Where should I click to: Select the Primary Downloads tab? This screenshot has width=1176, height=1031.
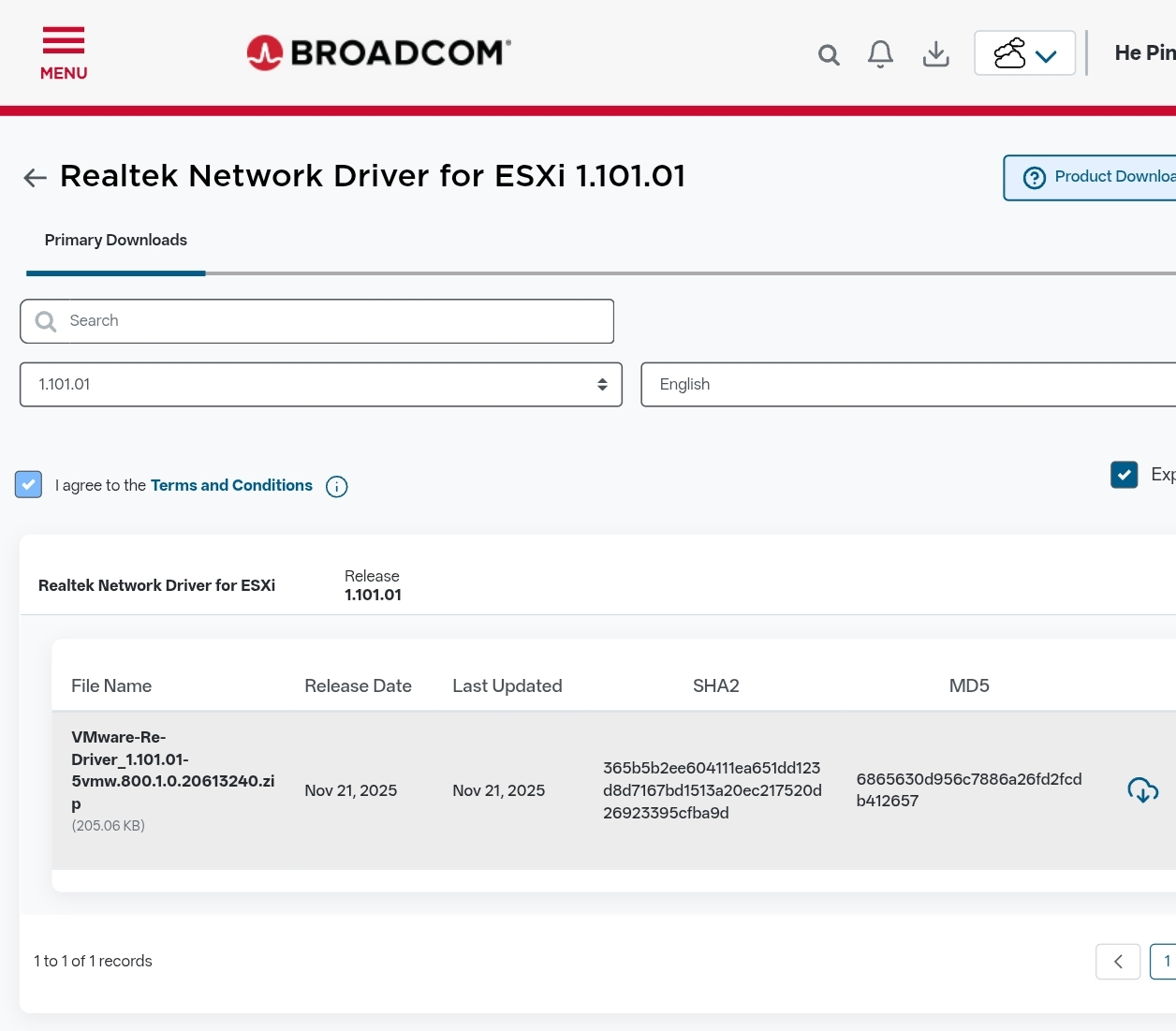[116, 241]
